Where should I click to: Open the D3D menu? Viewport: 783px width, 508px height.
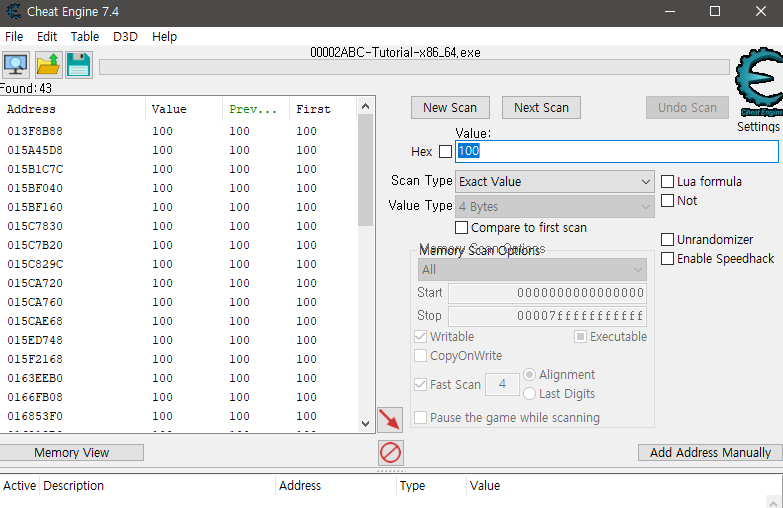pyautogui.click(x=125, y=36)
